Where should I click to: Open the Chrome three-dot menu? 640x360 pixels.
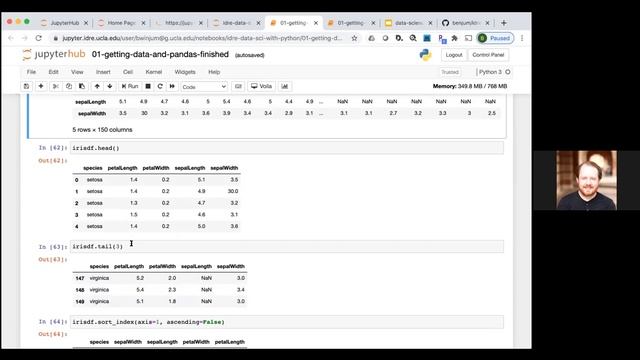point(522,38)
